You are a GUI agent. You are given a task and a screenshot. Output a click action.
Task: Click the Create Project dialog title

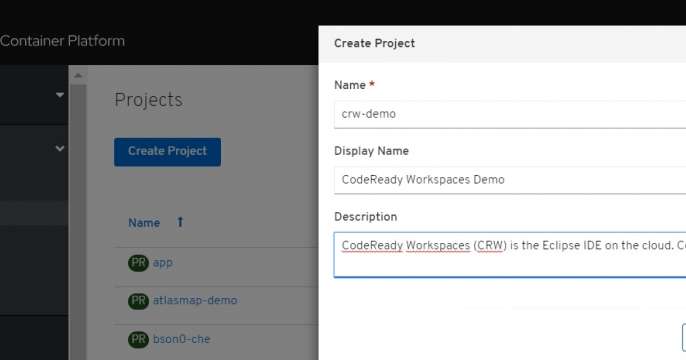[x=374, y=43]
